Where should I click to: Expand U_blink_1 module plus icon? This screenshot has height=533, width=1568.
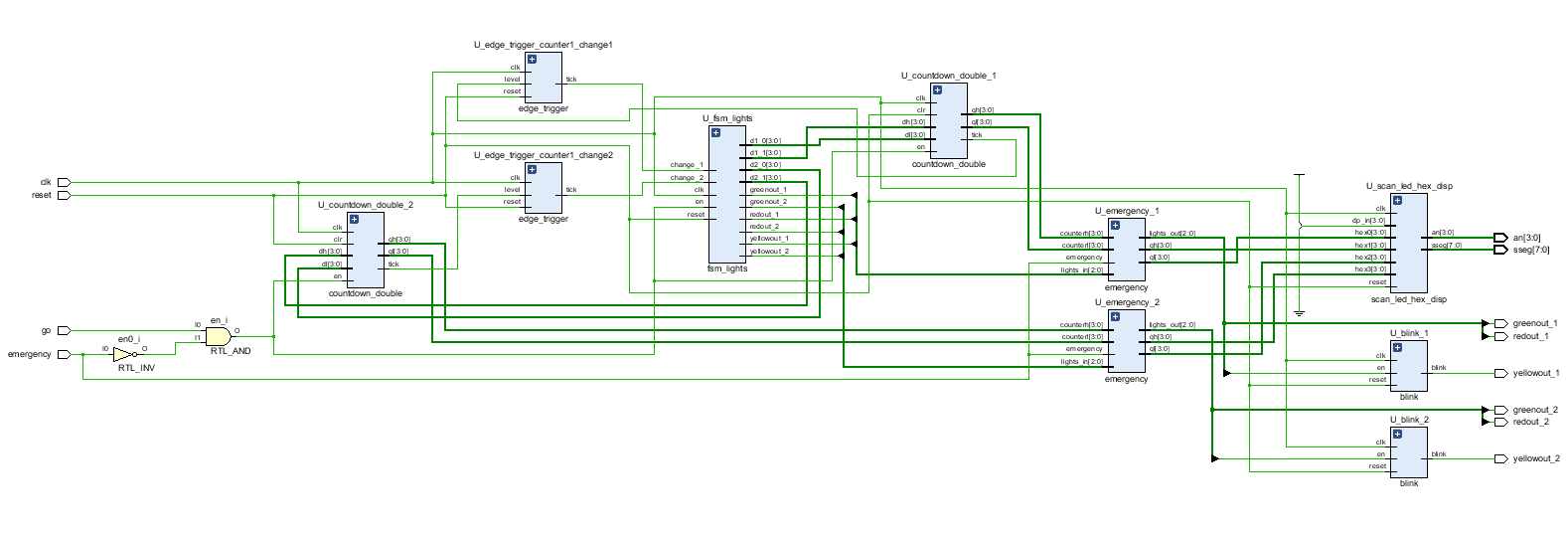click(x=1397, y=347)
